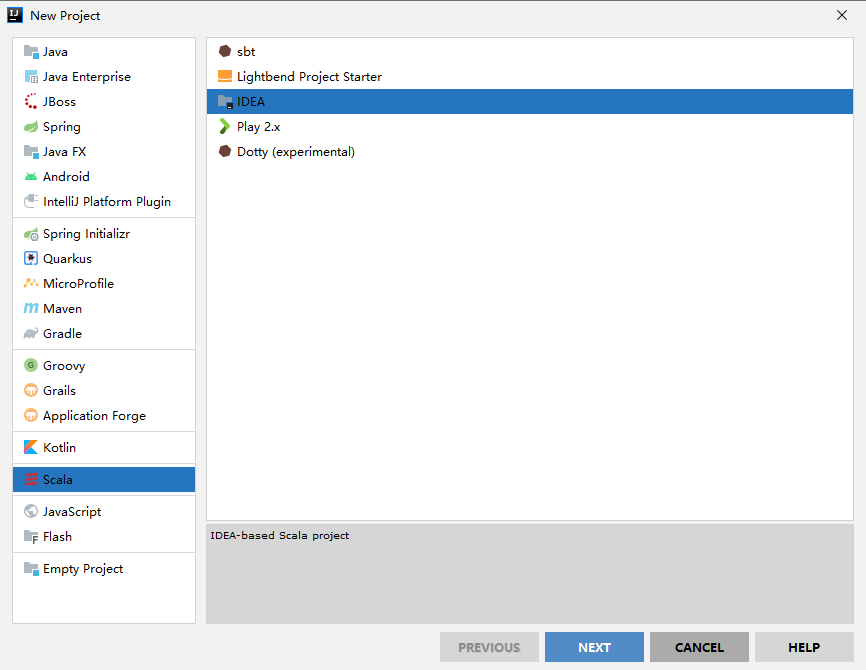Select the Android robot icon
The width and height of the screenshot is (866, 670).
[31, 177]
